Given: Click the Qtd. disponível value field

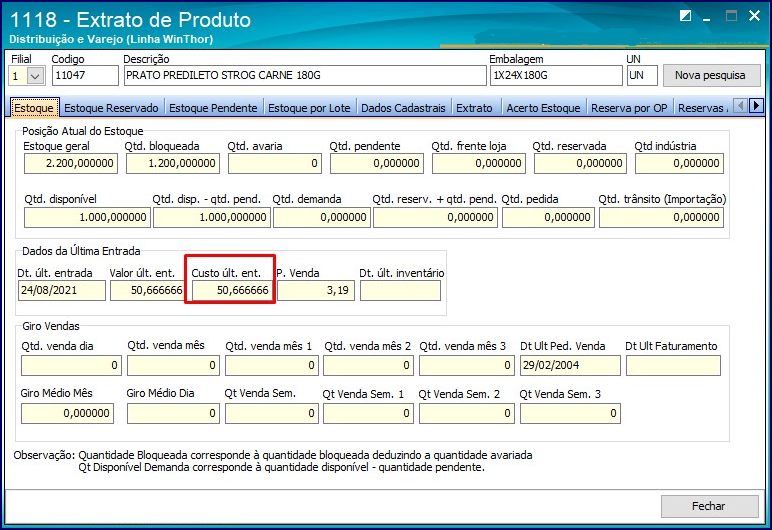Looking at the screenshot, I should [x=87, y=217].
